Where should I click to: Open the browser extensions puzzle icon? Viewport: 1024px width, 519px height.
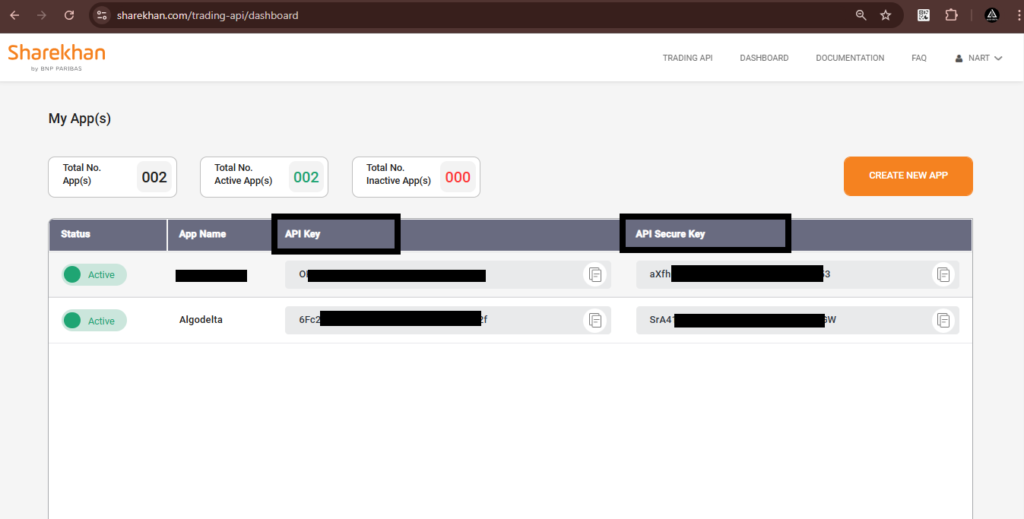tap(951, 15)
